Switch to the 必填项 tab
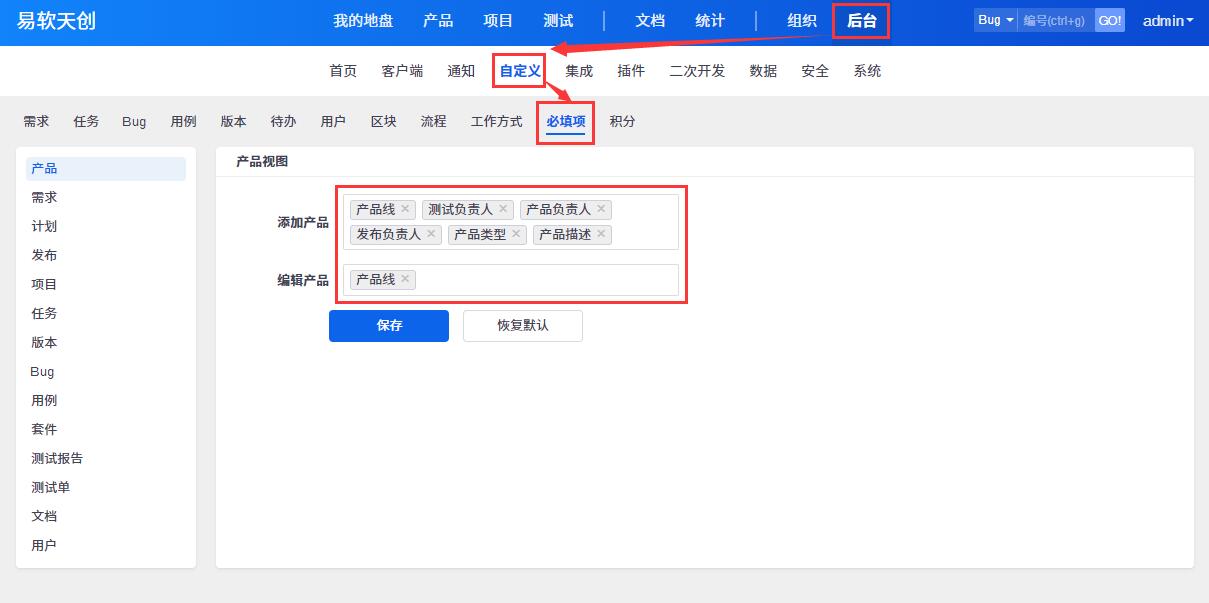Viewport: 1209px width, 603px height. pyautogui.click(x=566, y=121)
